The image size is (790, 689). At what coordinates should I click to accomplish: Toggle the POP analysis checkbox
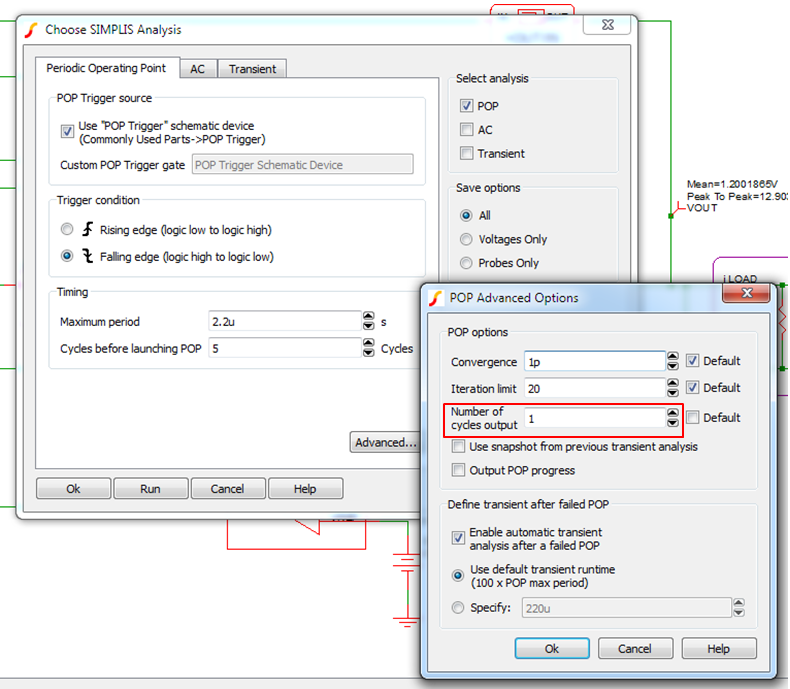click(x=467, y=106)
